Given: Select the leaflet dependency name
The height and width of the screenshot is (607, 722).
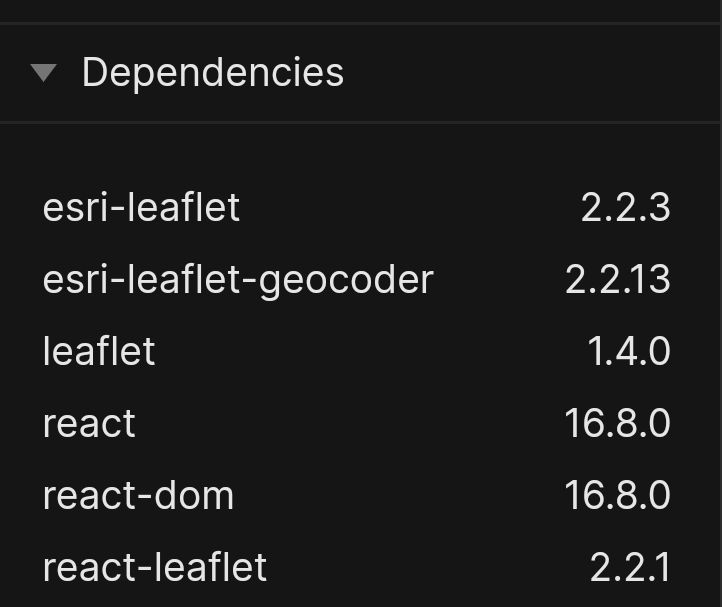Looking at the screenshot, I should click(x=99, y=351).
